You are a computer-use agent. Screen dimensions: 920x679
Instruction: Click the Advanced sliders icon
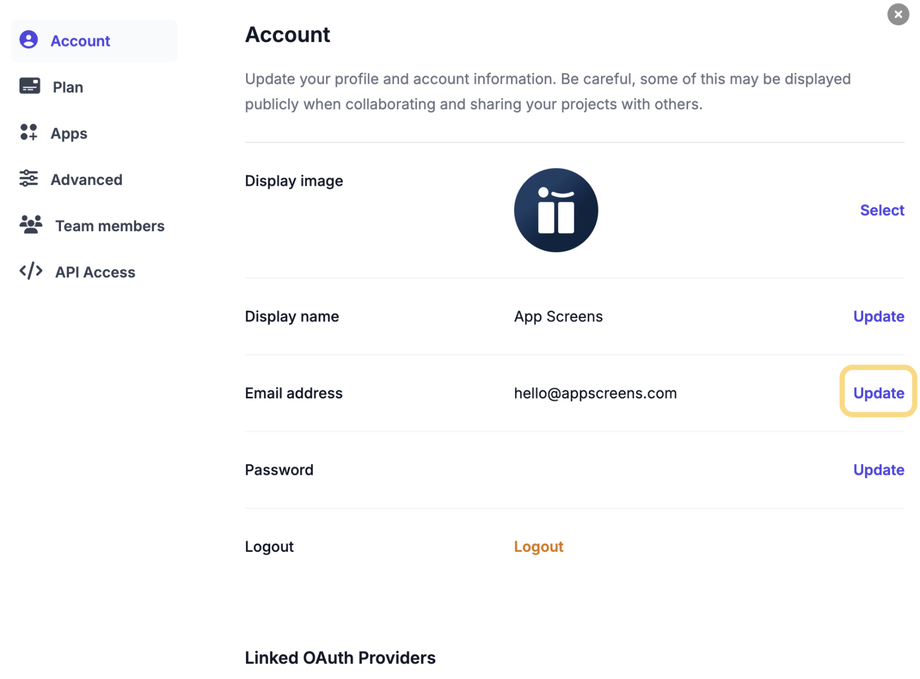point(29,179)
